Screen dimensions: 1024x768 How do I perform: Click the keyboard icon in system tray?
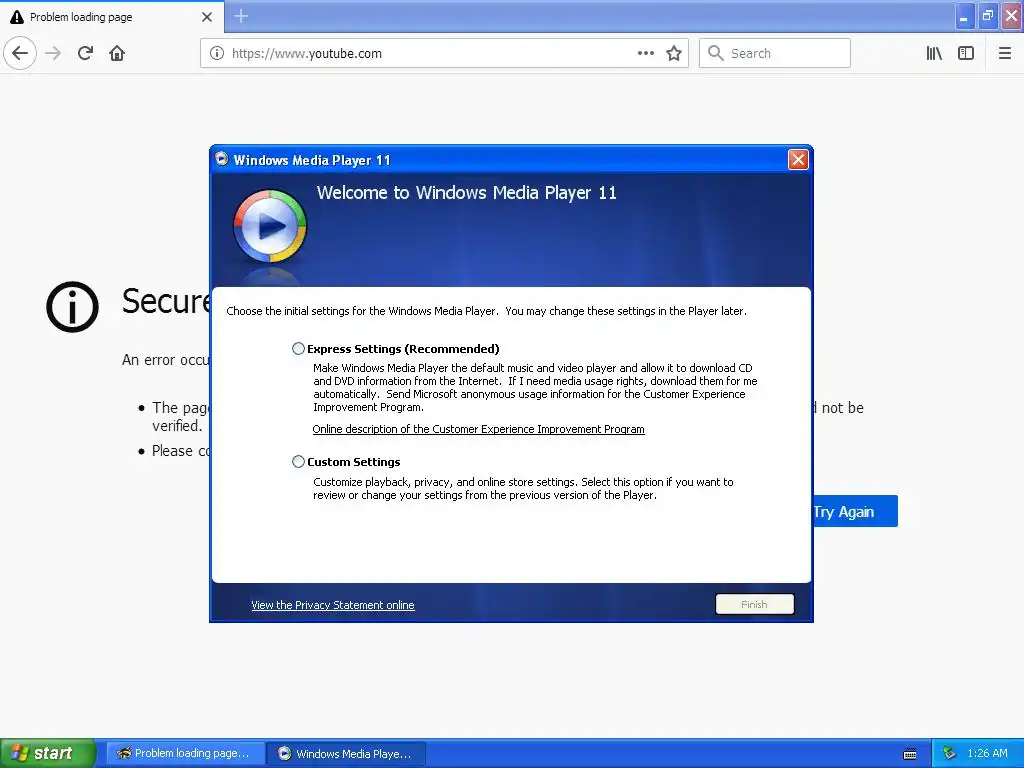pos(909,754)
